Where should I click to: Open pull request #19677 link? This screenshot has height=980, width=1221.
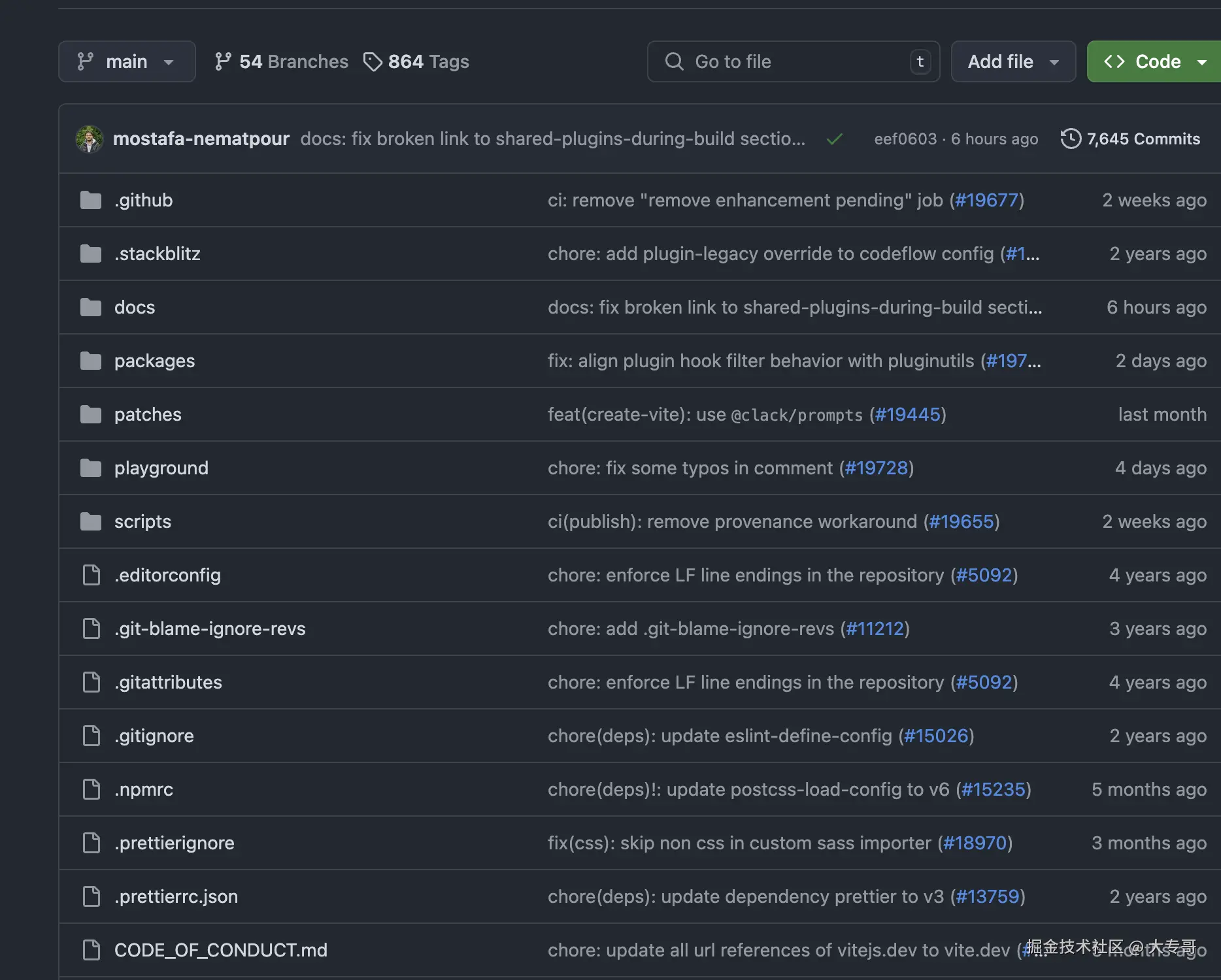tap(986, 200)
